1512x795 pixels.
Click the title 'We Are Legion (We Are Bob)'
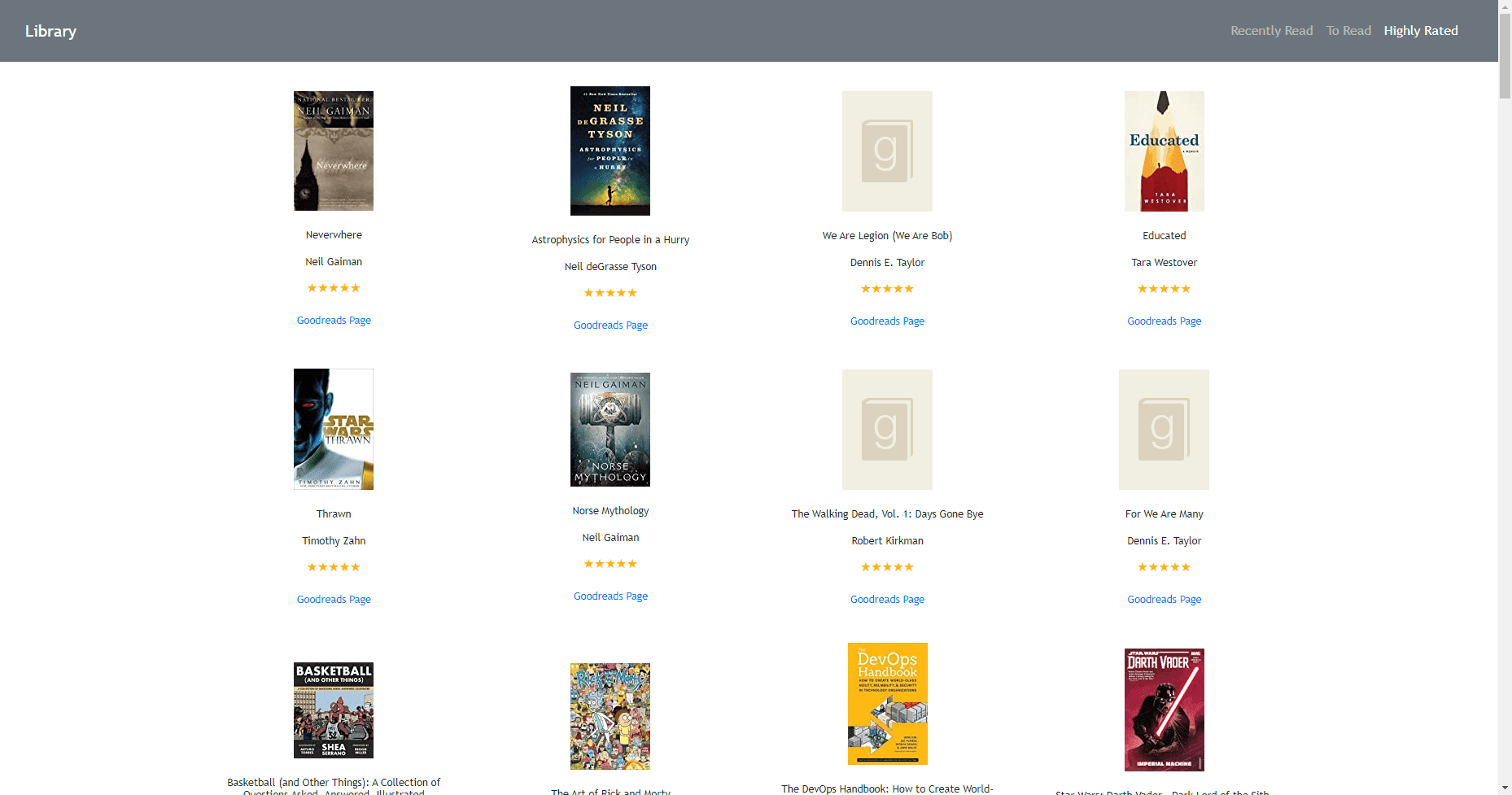pos(887,236)
